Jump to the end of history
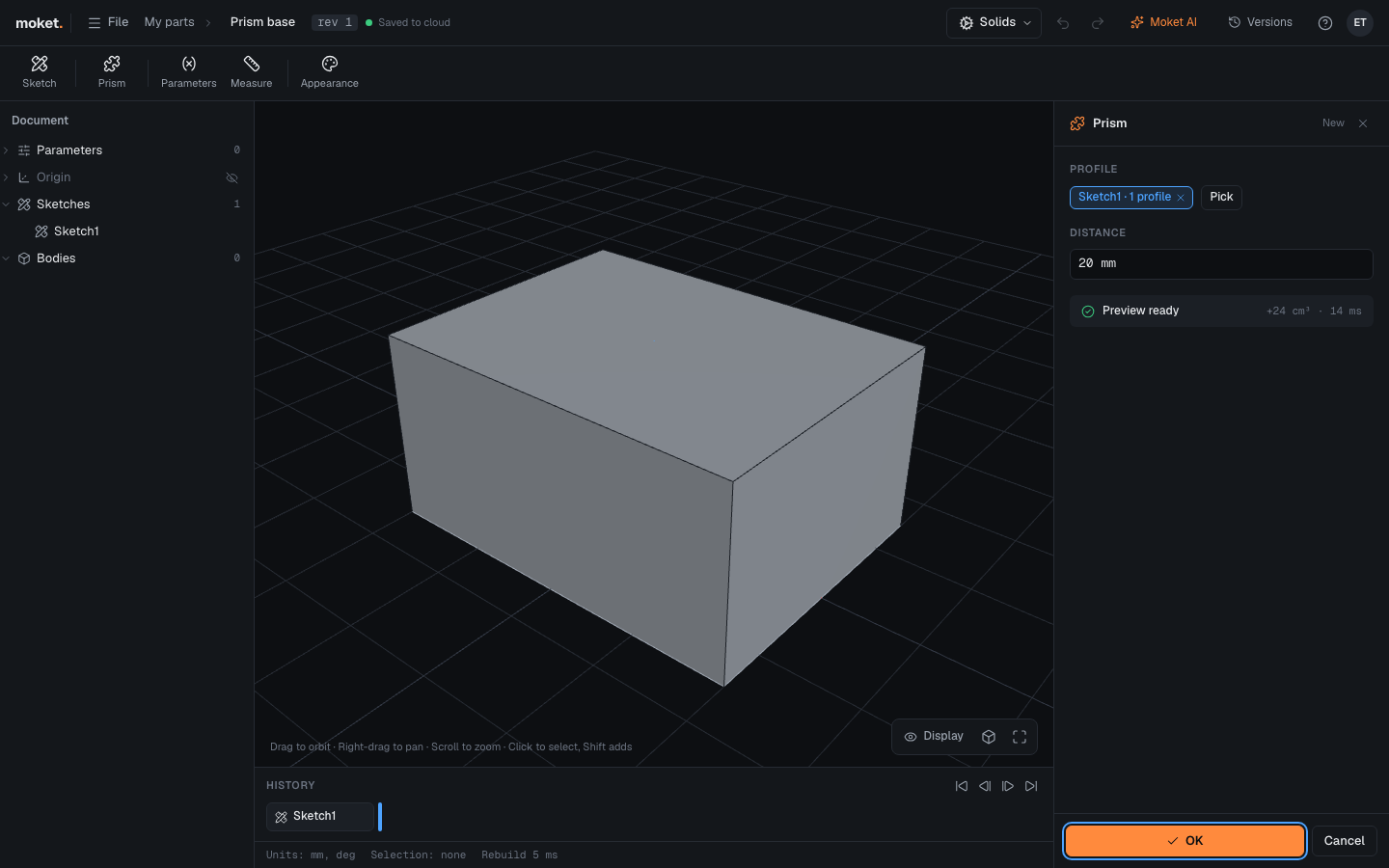The height and width of the screenshot is (868, 1389). tap(1031, 786)
